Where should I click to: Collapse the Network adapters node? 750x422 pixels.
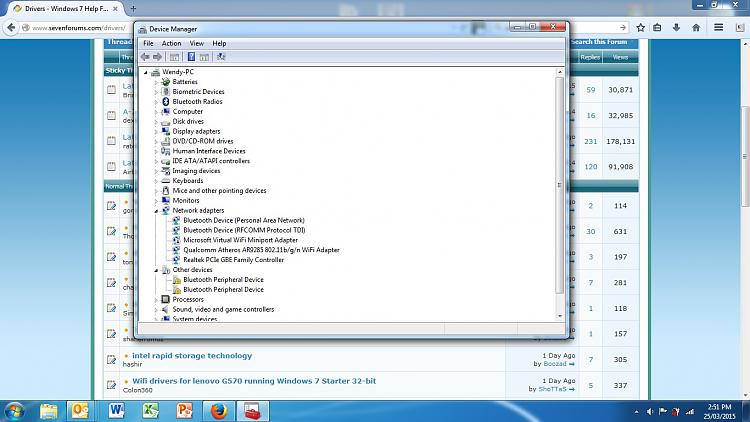point(156,211)
